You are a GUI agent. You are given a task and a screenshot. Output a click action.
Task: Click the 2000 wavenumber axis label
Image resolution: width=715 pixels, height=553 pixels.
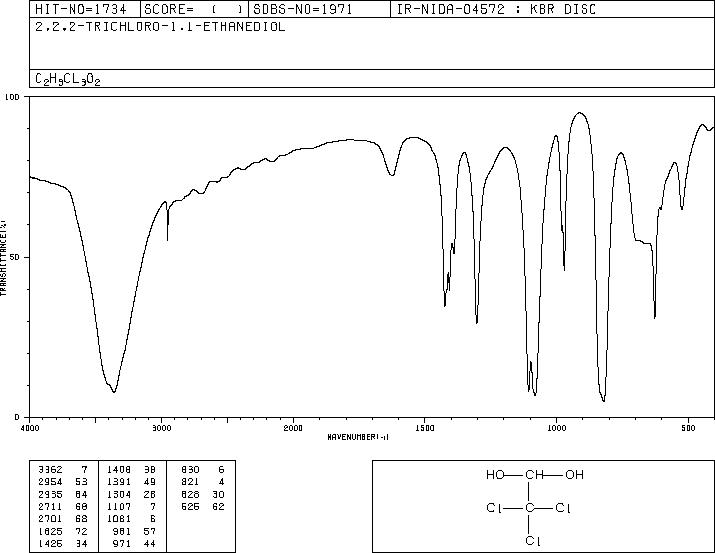coord(293,428)
